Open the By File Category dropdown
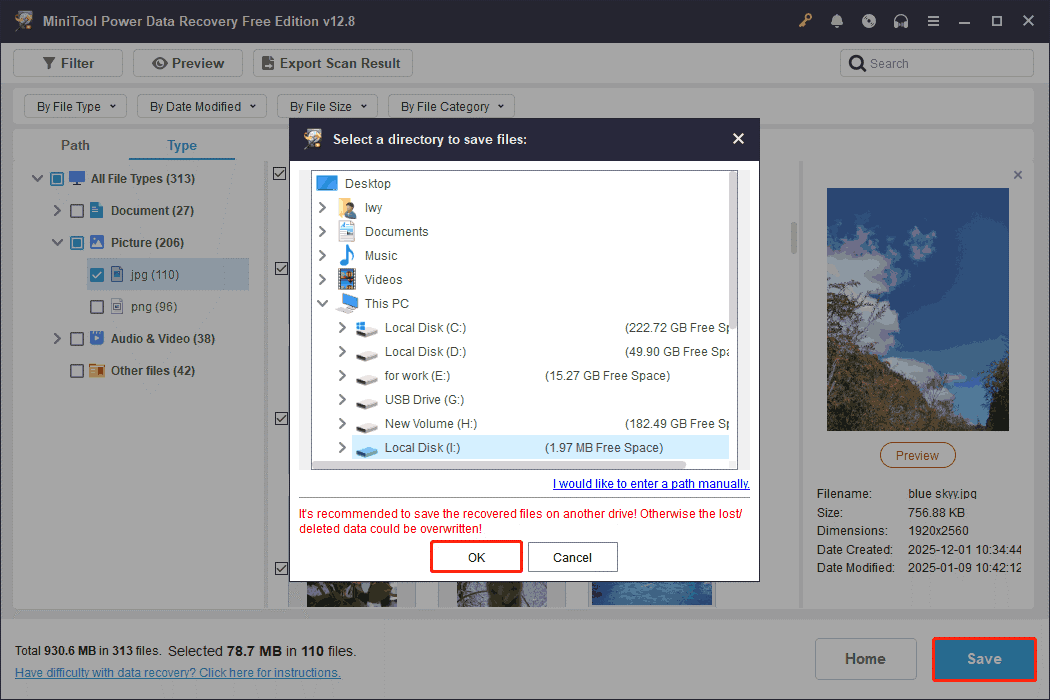Viewport: 1050px width, 700px height. pyautogui.click(x=451, y=105)
